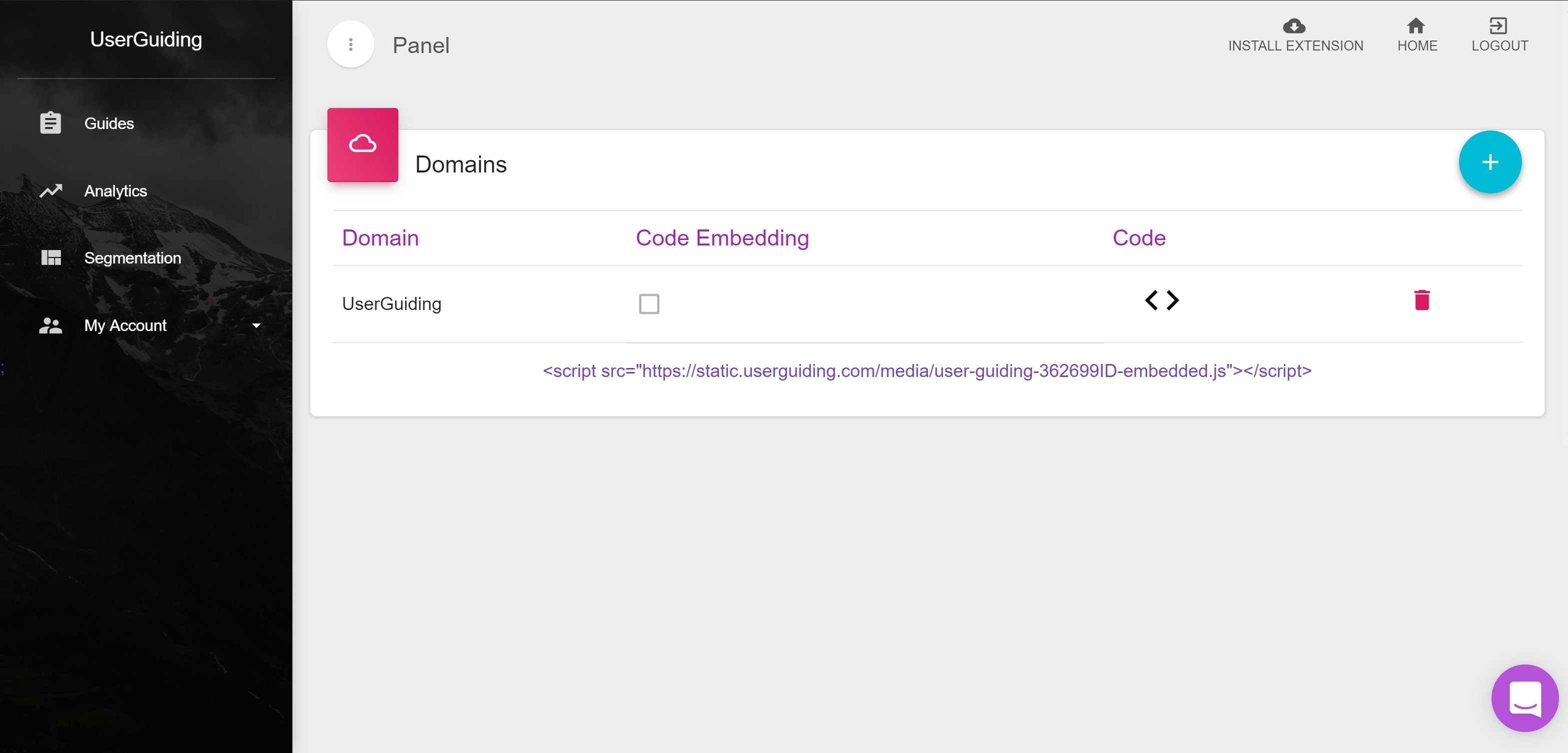The height and width of the screenshot is (753, 1568).
Task: Select the UserGuiding domain row name
Action: [x=391, y=304]
